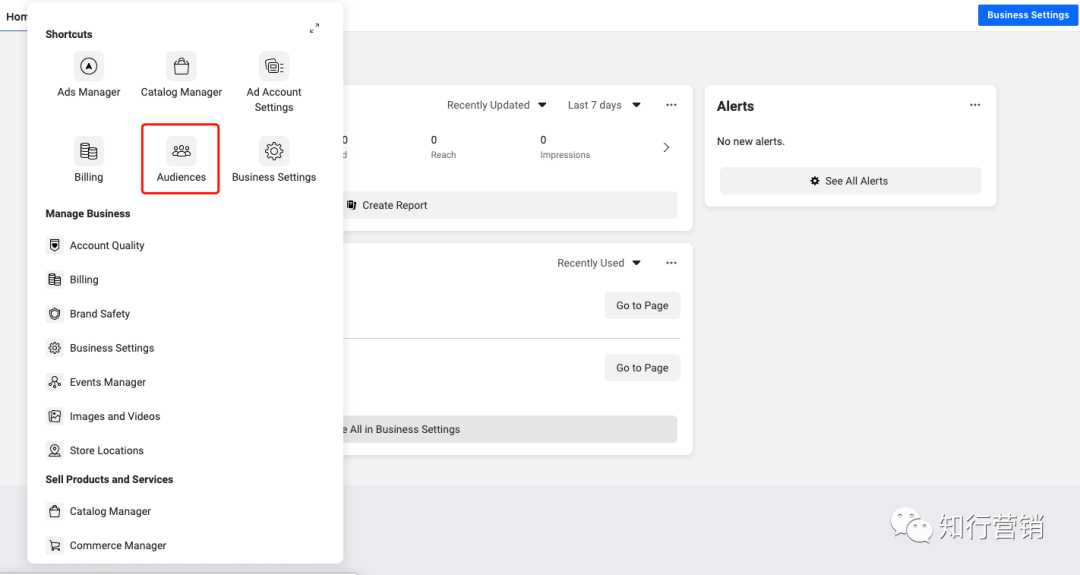Open the Last 7 days dropdown

point(604,105)
